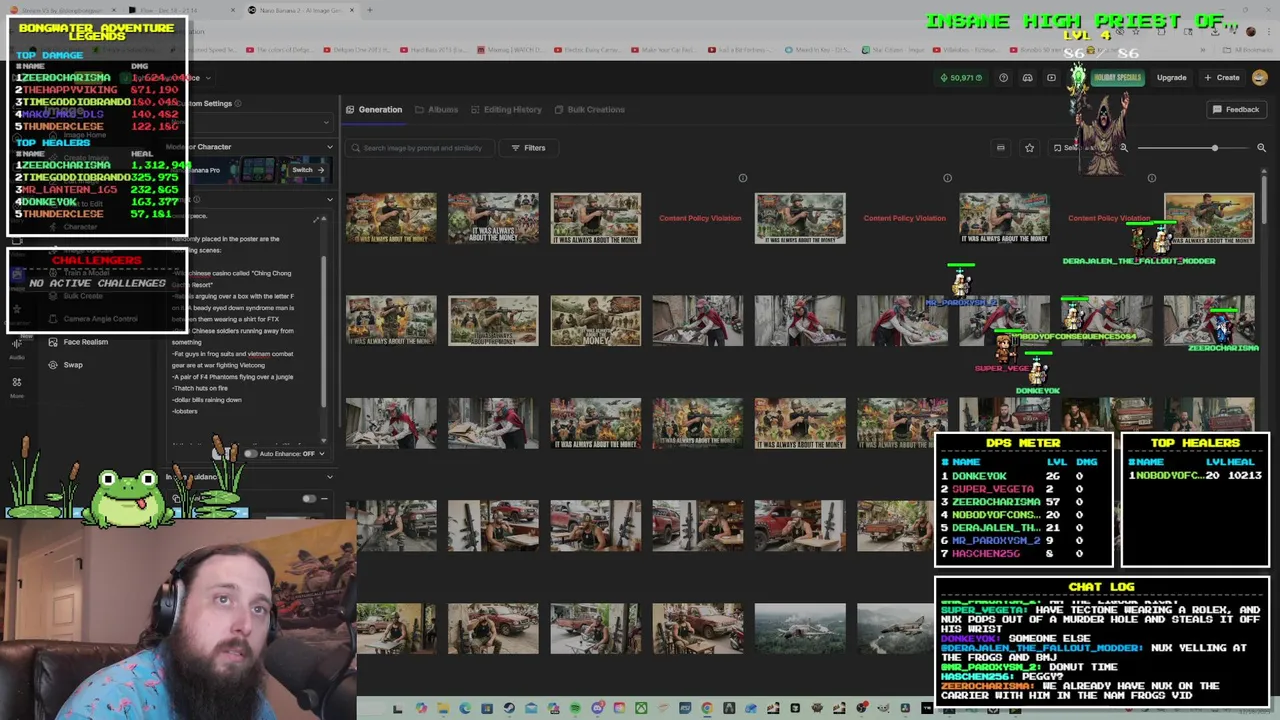Open the Spotify taskbar icon
Screen dimensions: 1280x720
(x=575, y=709)
